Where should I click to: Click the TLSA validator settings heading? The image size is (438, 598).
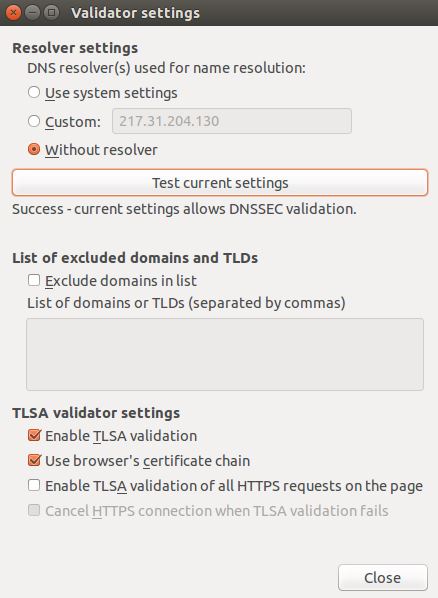coord(96,413)
